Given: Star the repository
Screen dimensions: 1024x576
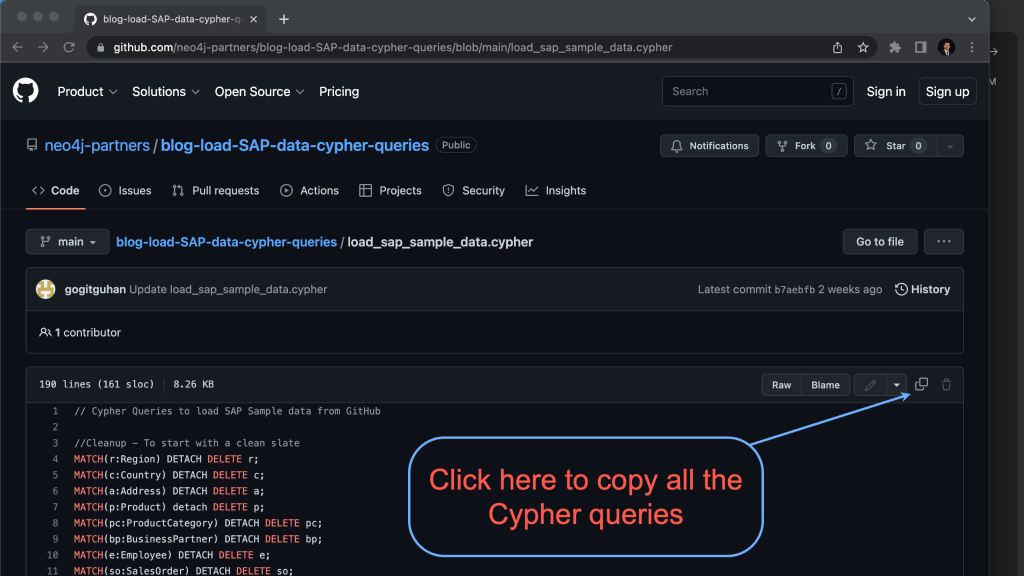Looking at the screenshot, I should point(893,145).
